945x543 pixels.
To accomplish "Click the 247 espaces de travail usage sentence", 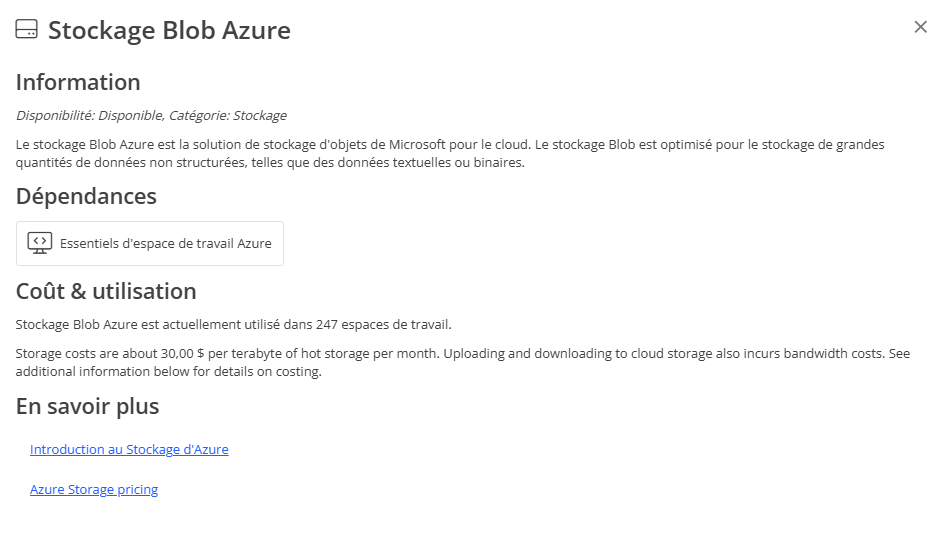I will point(234,324).
